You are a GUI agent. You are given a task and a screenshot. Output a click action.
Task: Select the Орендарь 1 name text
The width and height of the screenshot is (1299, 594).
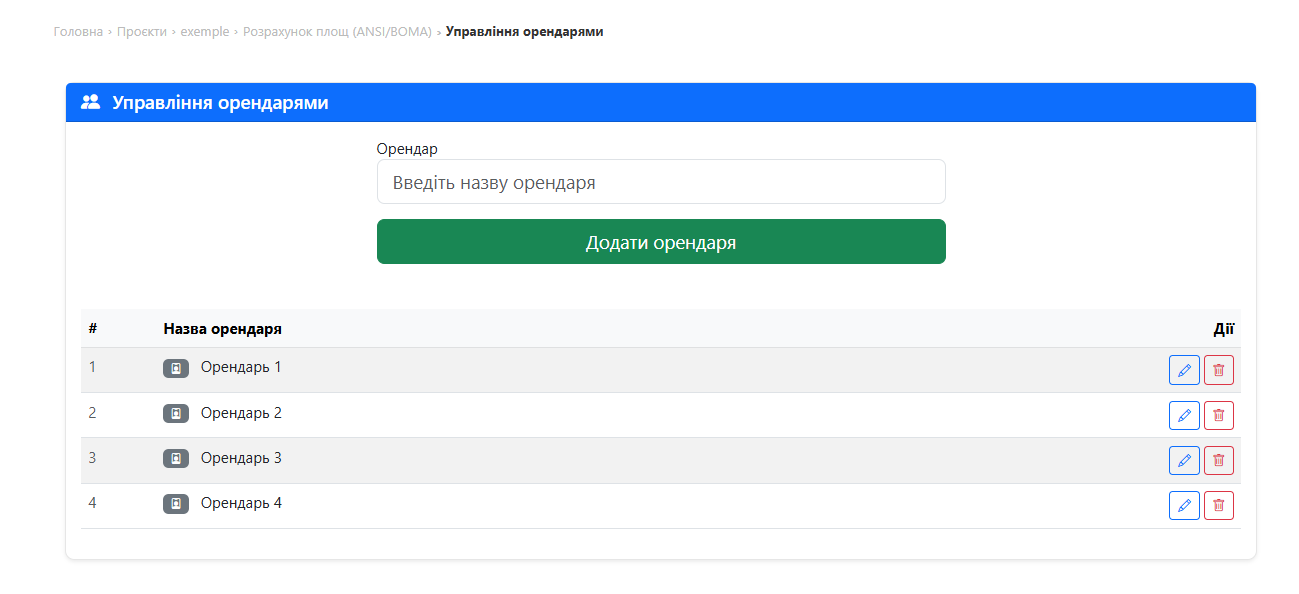(241, 367)
